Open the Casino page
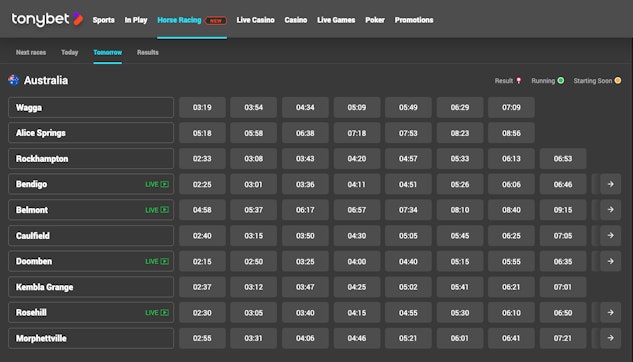This screenshot has width=633, height=362. click(296, 20)
